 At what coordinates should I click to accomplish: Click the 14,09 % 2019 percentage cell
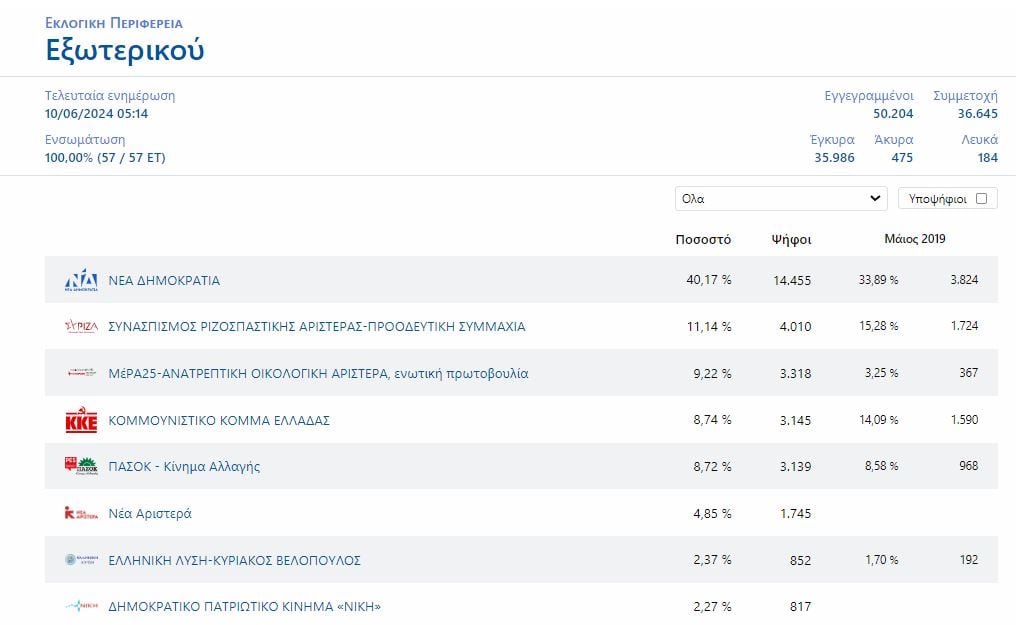(879, 420)
